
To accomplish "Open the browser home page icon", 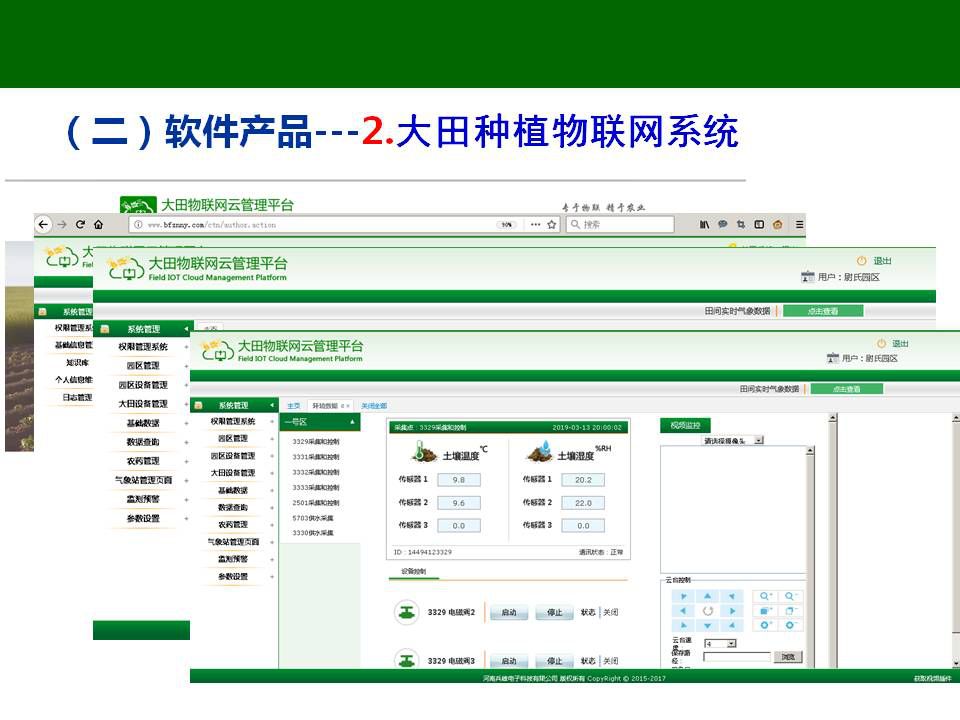I will [99, 225].
